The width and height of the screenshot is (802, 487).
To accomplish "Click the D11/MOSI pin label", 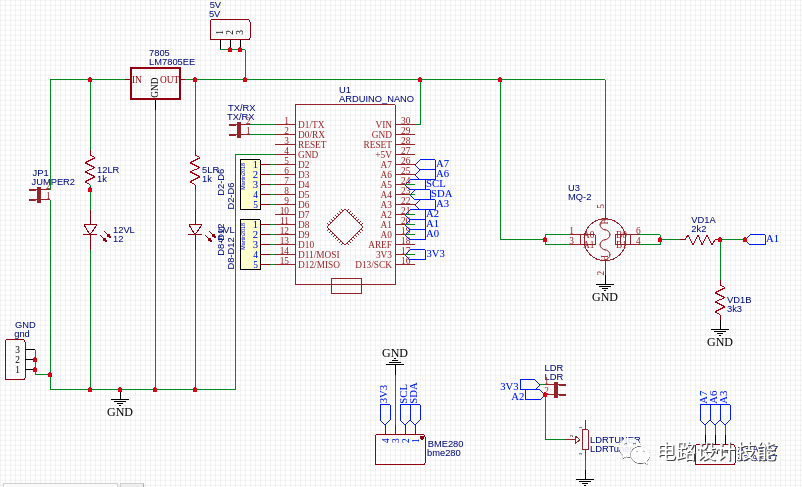I will (319, 254).
